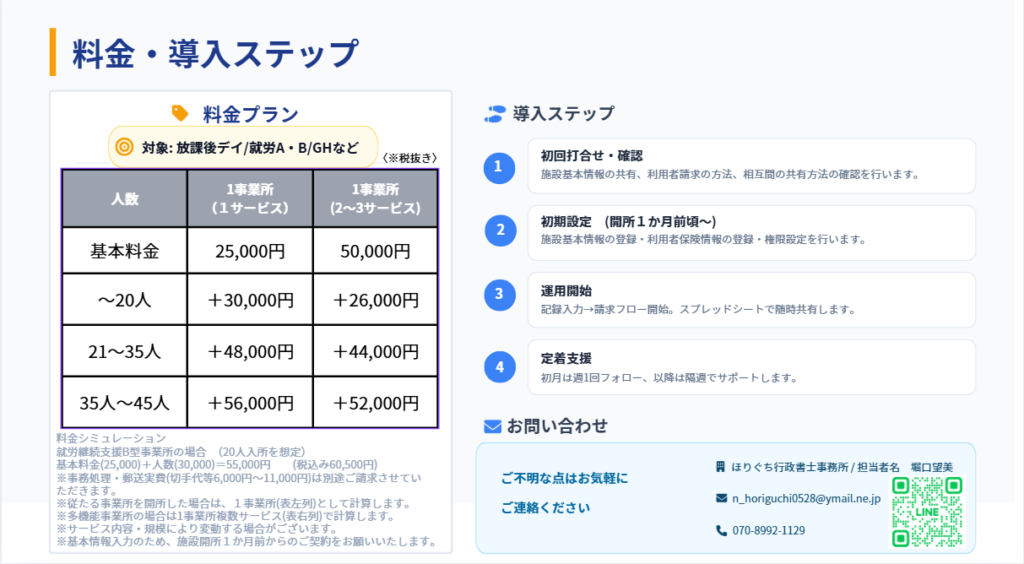Click the phone number 070-8992-1129
Viewport: 1024px width, 564px height.
pos(768,530)
